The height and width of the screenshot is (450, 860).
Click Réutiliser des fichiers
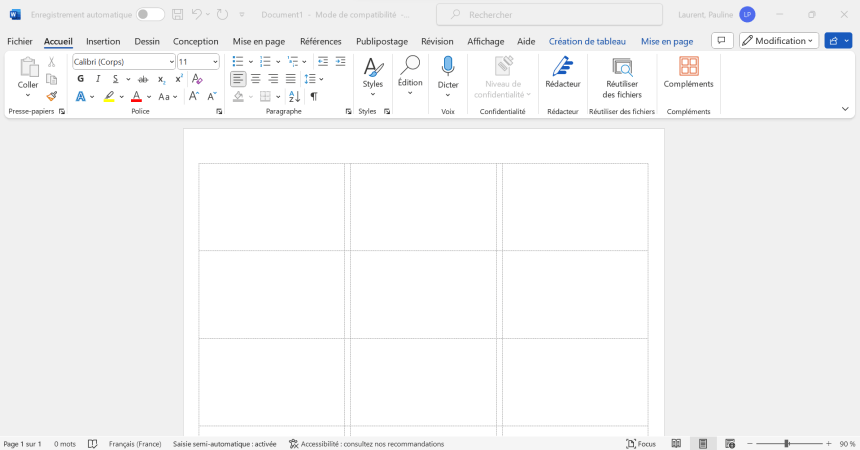[622, 77]
